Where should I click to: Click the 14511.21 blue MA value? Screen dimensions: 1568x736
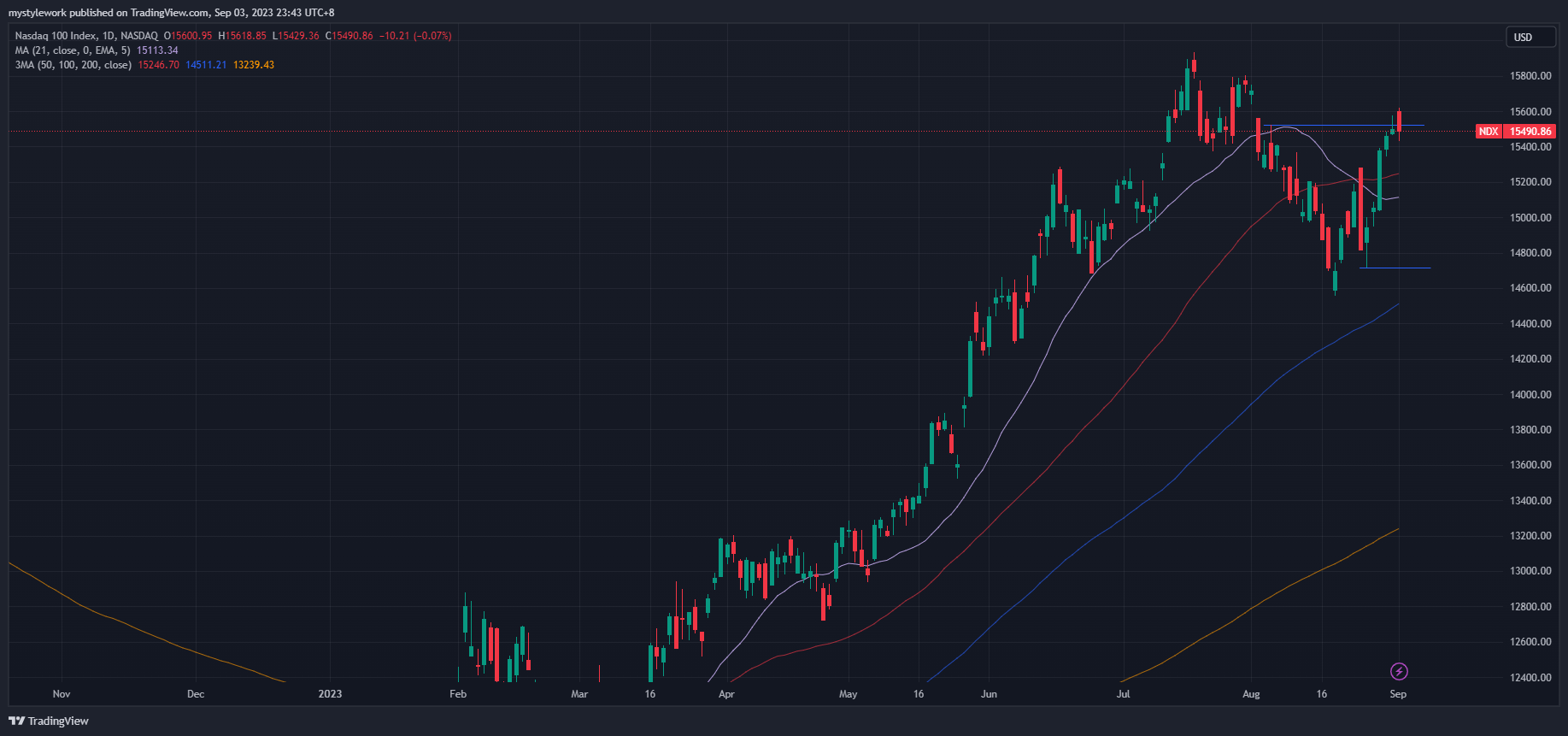point(206,65)
